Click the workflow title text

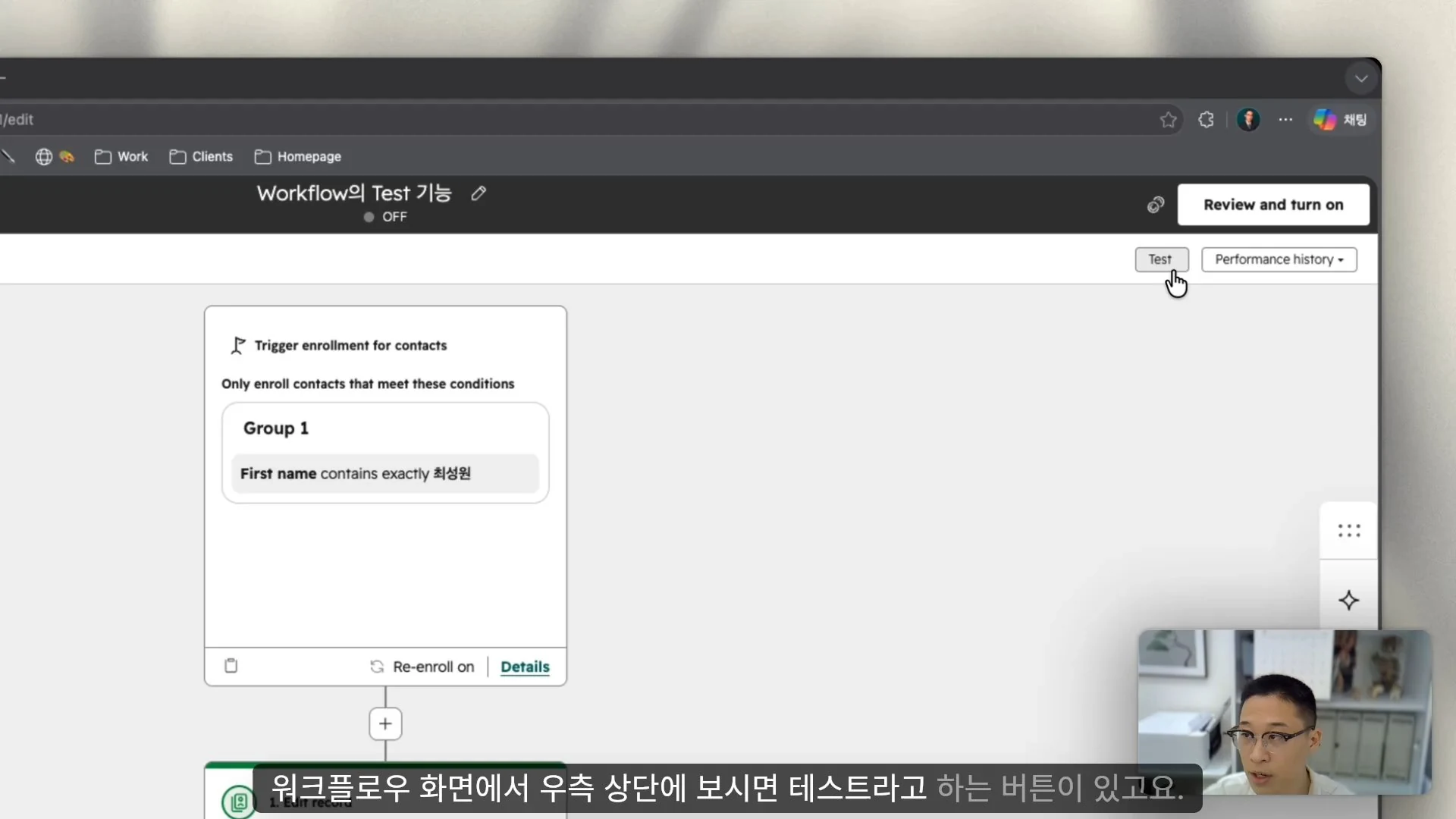click(x=354, y=193)
